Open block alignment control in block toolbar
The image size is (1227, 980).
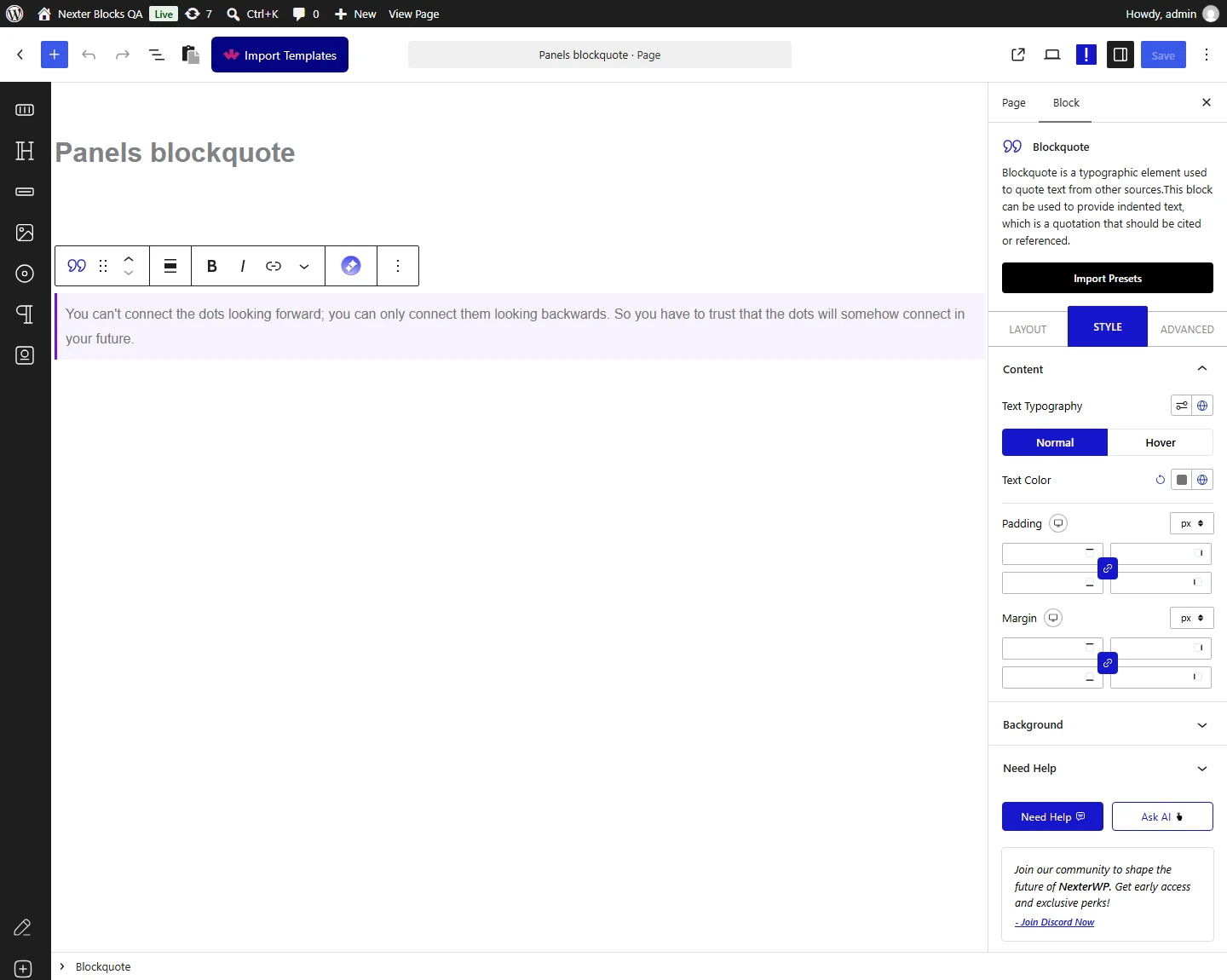tap(170, 266)
